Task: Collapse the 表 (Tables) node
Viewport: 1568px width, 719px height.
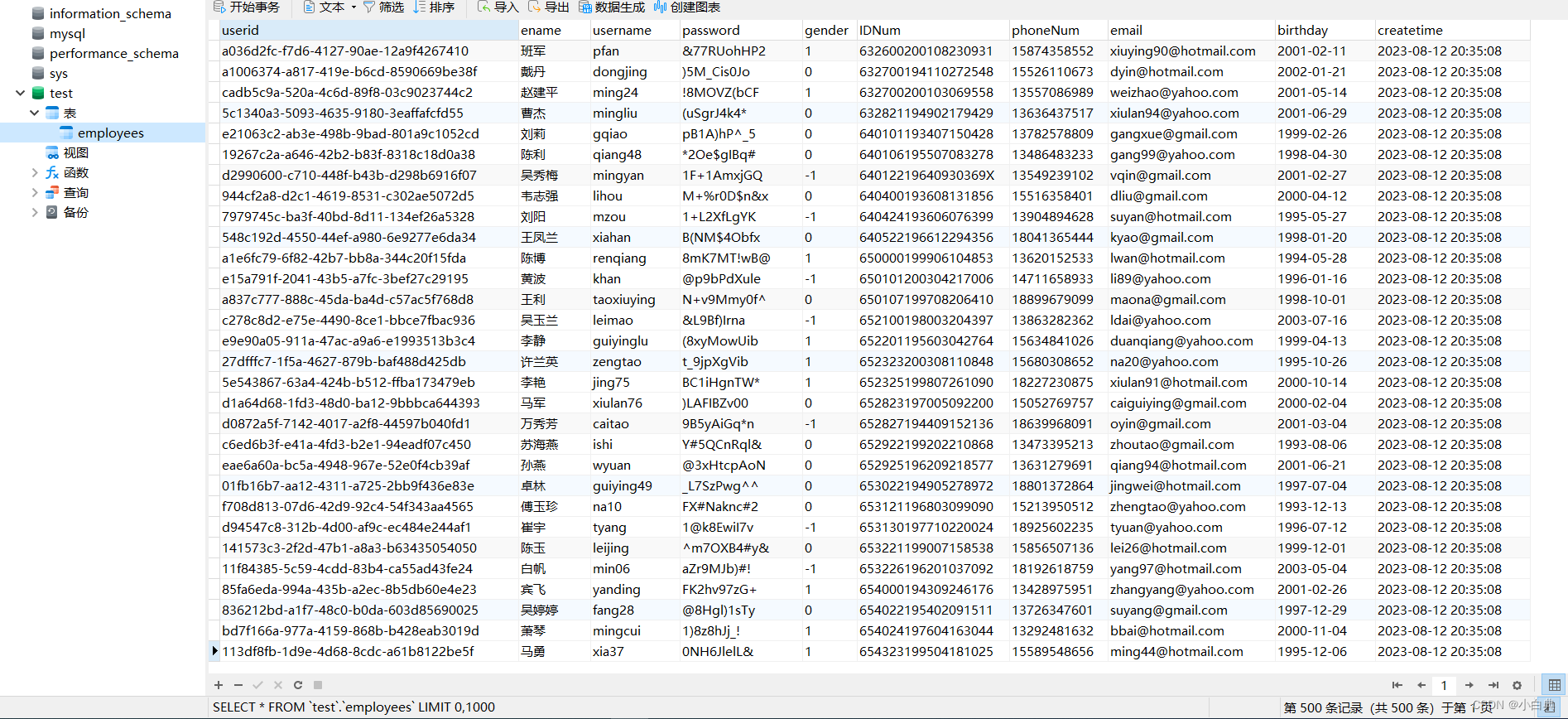Action: point(34,113)
